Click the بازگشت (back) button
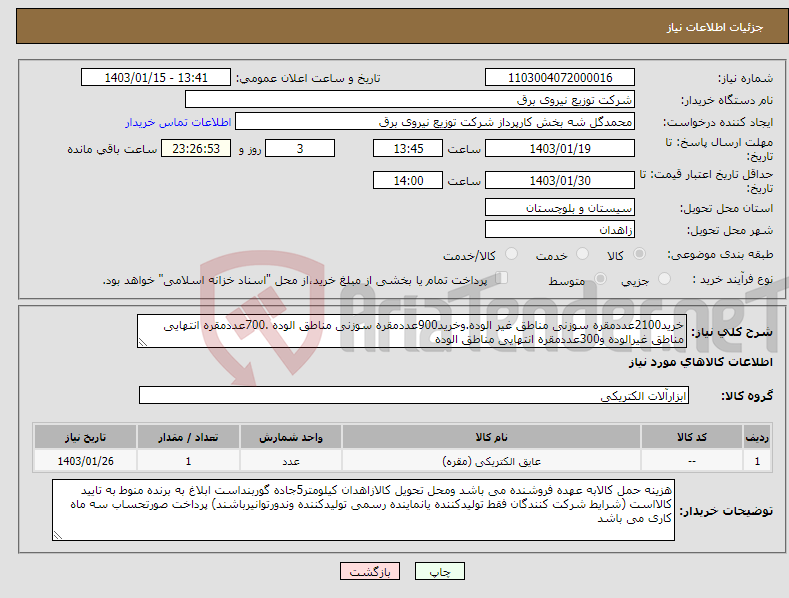Screen dimensions: 789x598 (370, 571)
